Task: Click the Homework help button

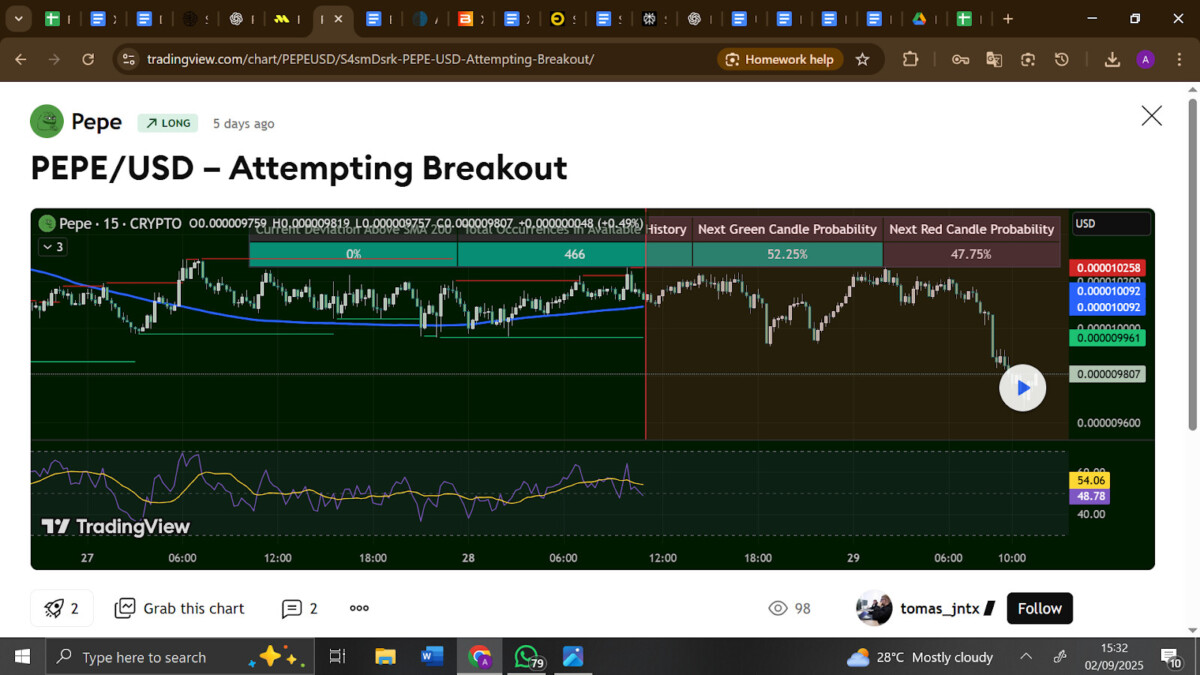Action: [x=779, y=59]
